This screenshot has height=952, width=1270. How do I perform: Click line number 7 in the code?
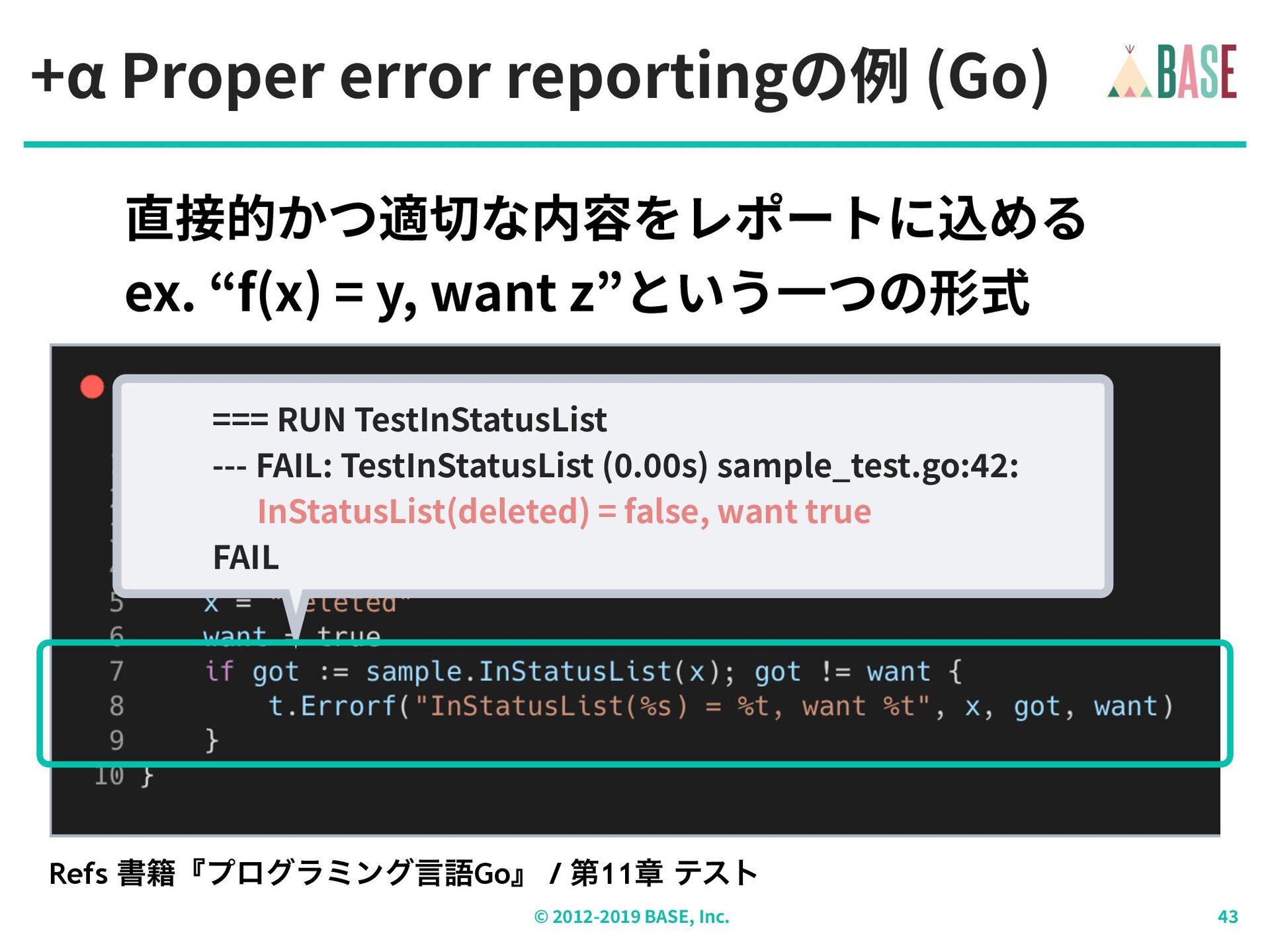pyautogui.click(x=116, y=671)
